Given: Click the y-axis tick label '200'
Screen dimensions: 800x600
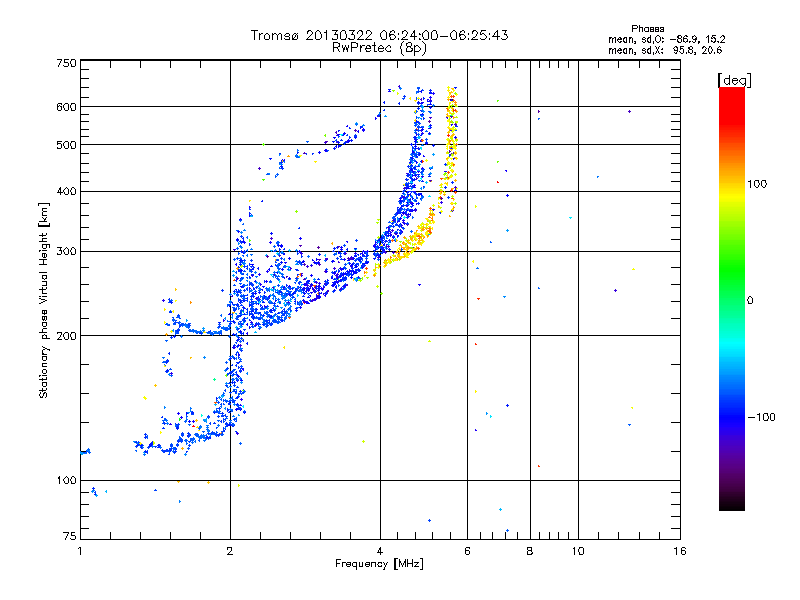Looking at the screenshot, I should coord(66,336).
